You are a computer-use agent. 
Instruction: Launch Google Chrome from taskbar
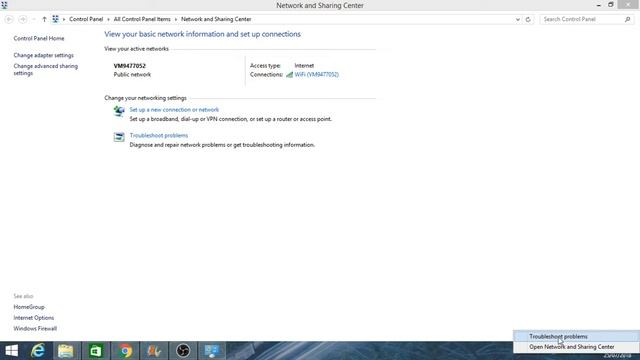pos(126,351)
